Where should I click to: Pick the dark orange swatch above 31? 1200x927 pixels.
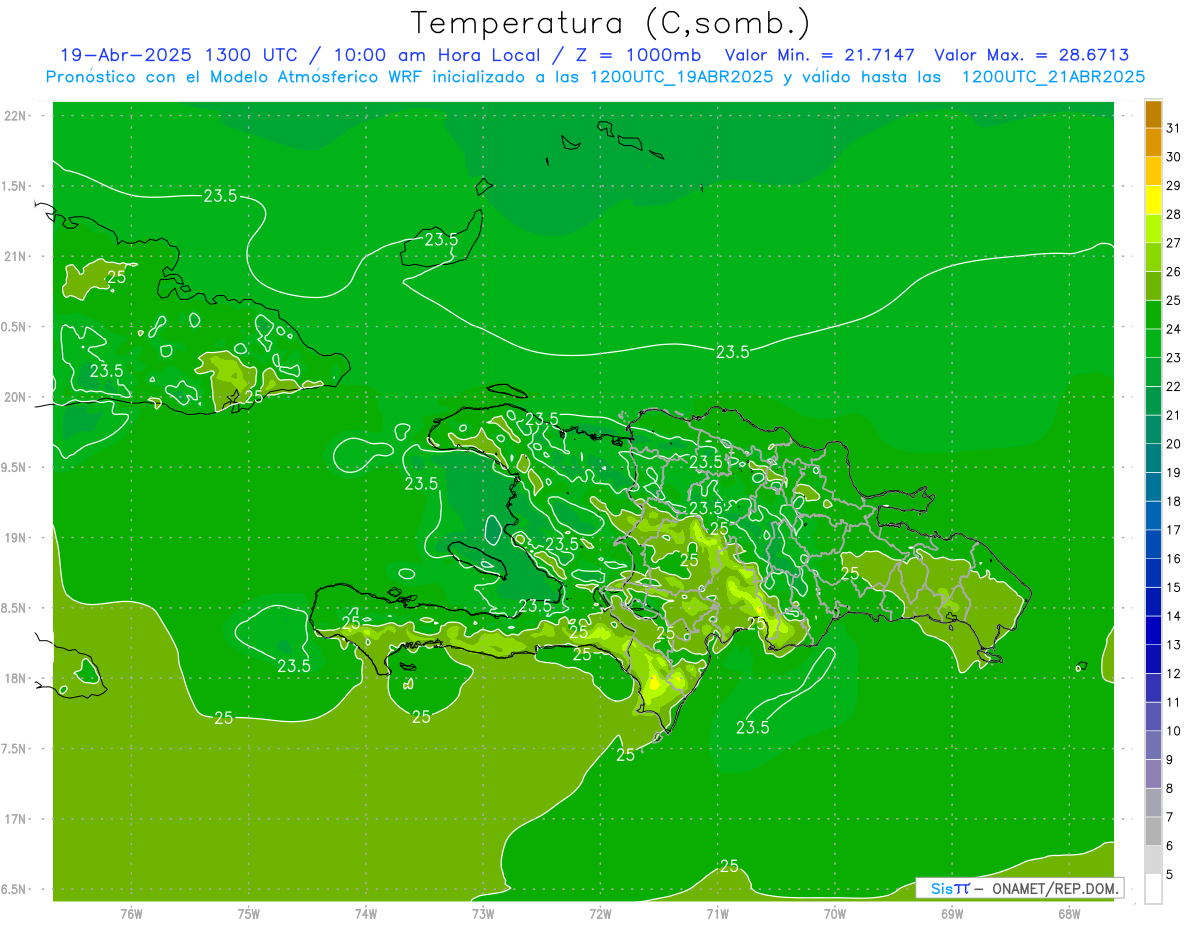[1153, 114]
